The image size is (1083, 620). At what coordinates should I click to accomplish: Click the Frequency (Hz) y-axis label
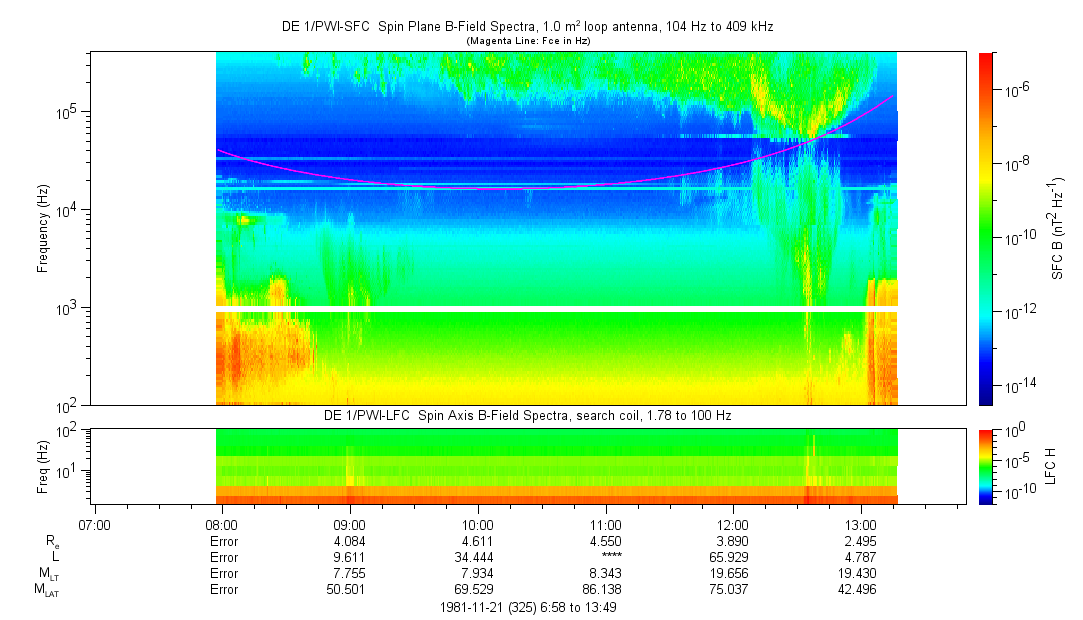[x=43, y=228]
